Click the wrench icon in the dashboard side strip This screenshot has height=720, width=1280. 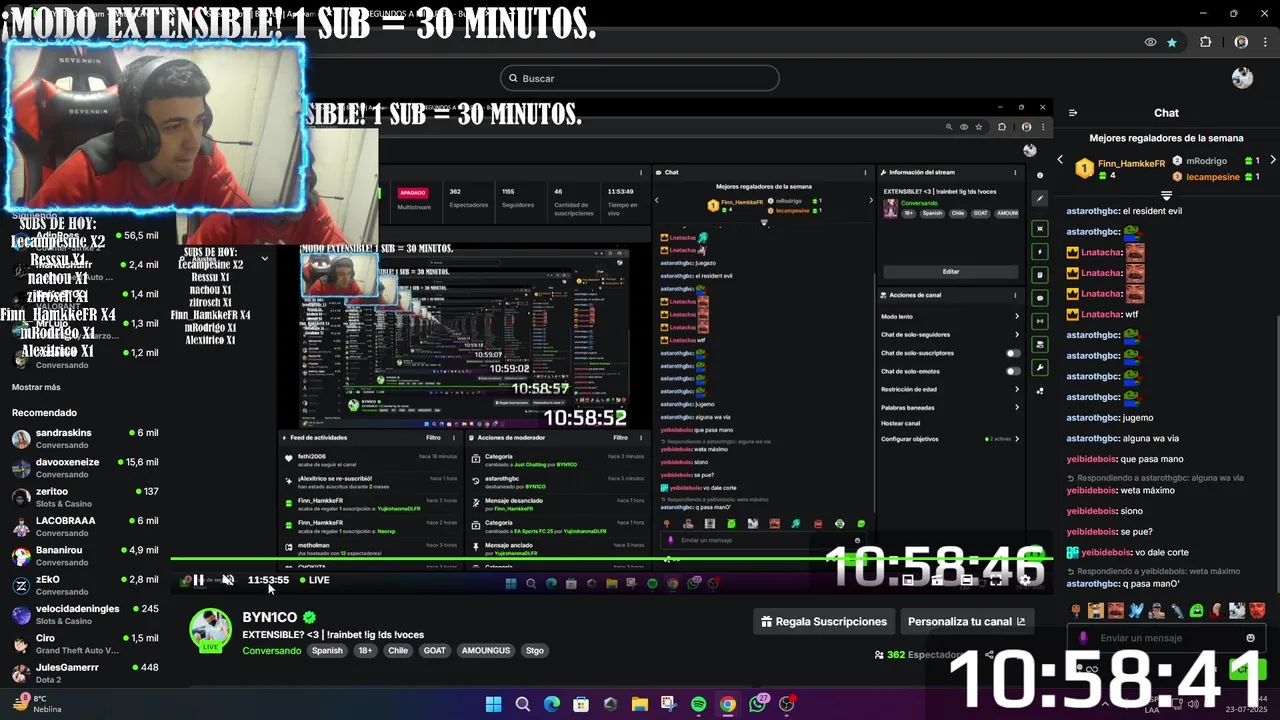(x=1040, y=367)
